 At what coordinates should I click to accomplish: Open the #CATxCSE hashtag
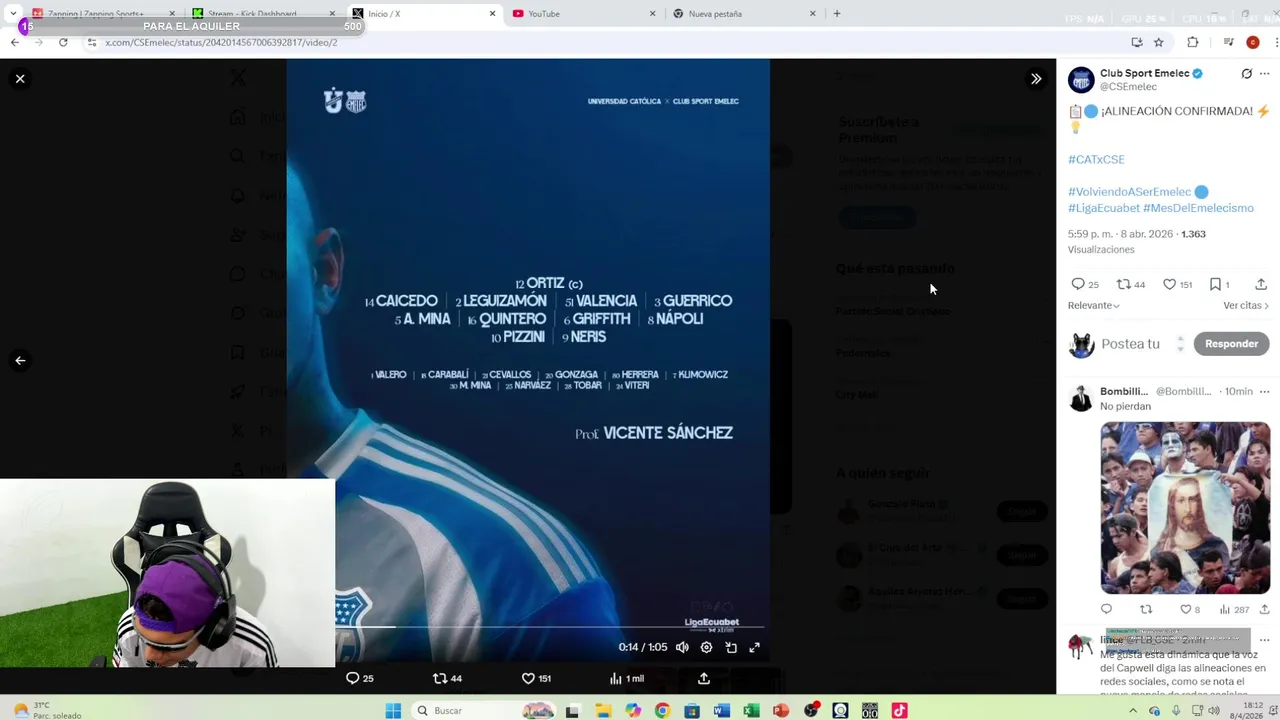[1096, 159]
